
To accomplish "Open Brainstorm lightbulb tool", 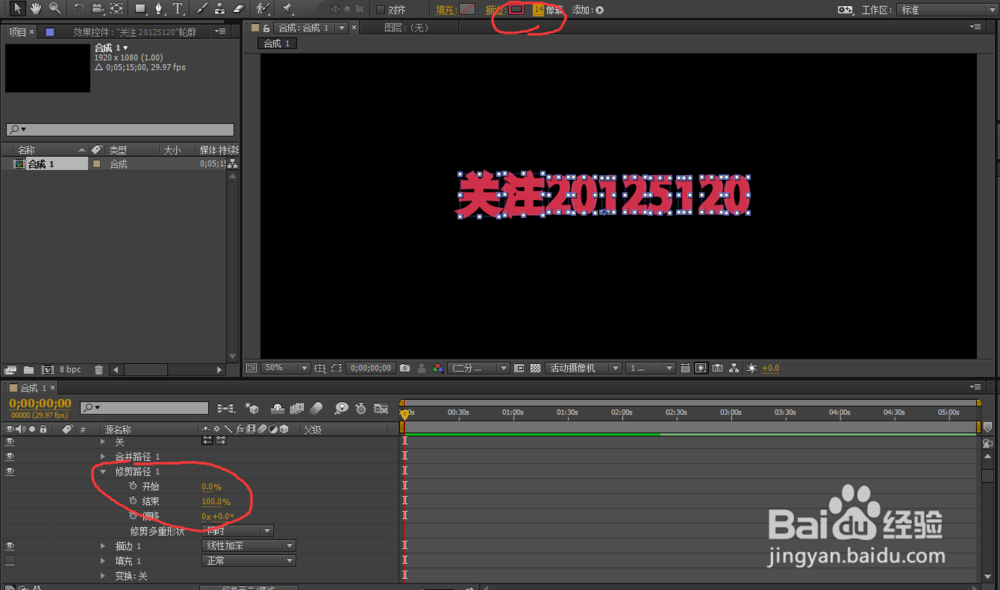I will [341, 408].
